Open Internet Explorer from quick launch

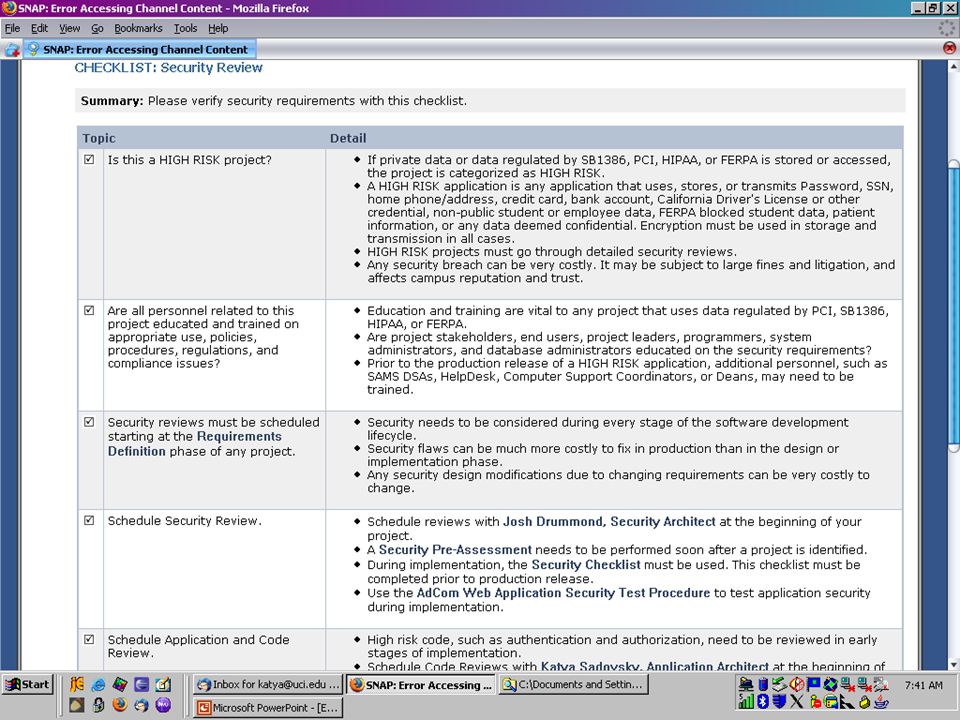(x=99, y=684)
